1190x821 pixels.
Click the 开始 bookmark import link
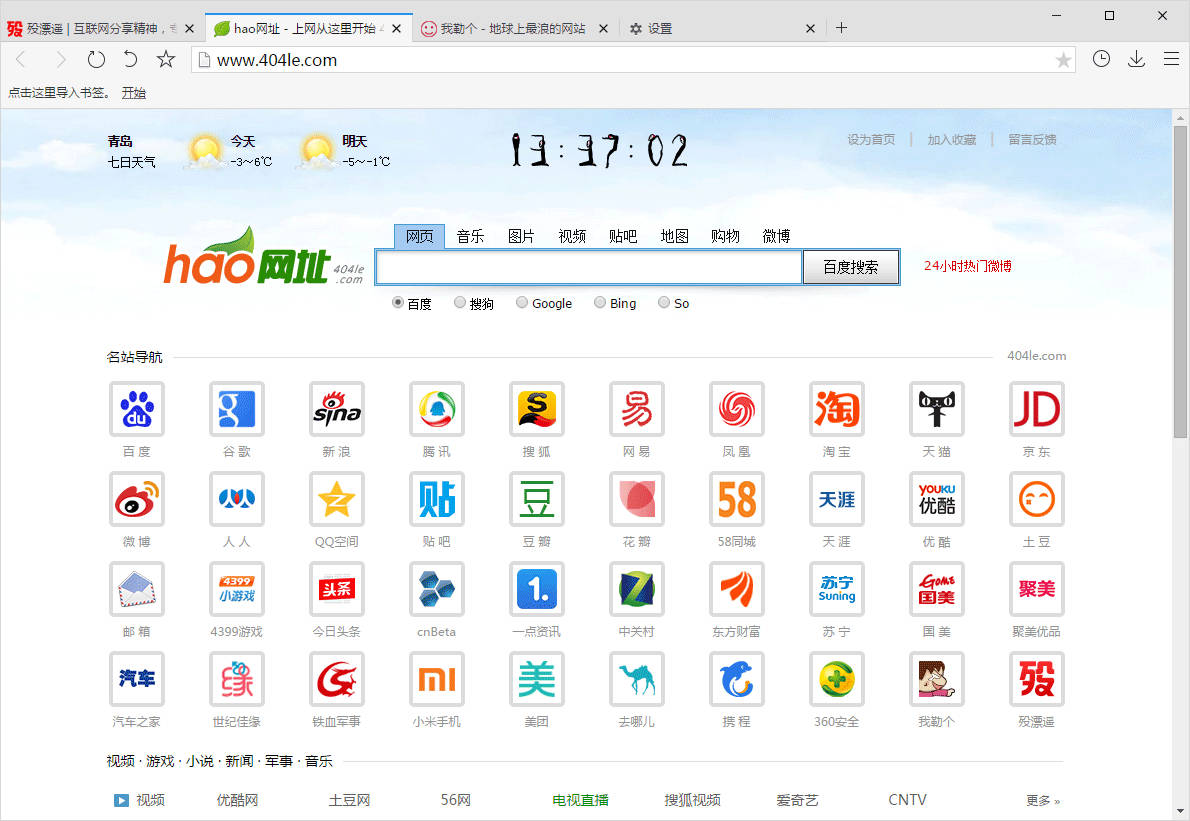134,93
